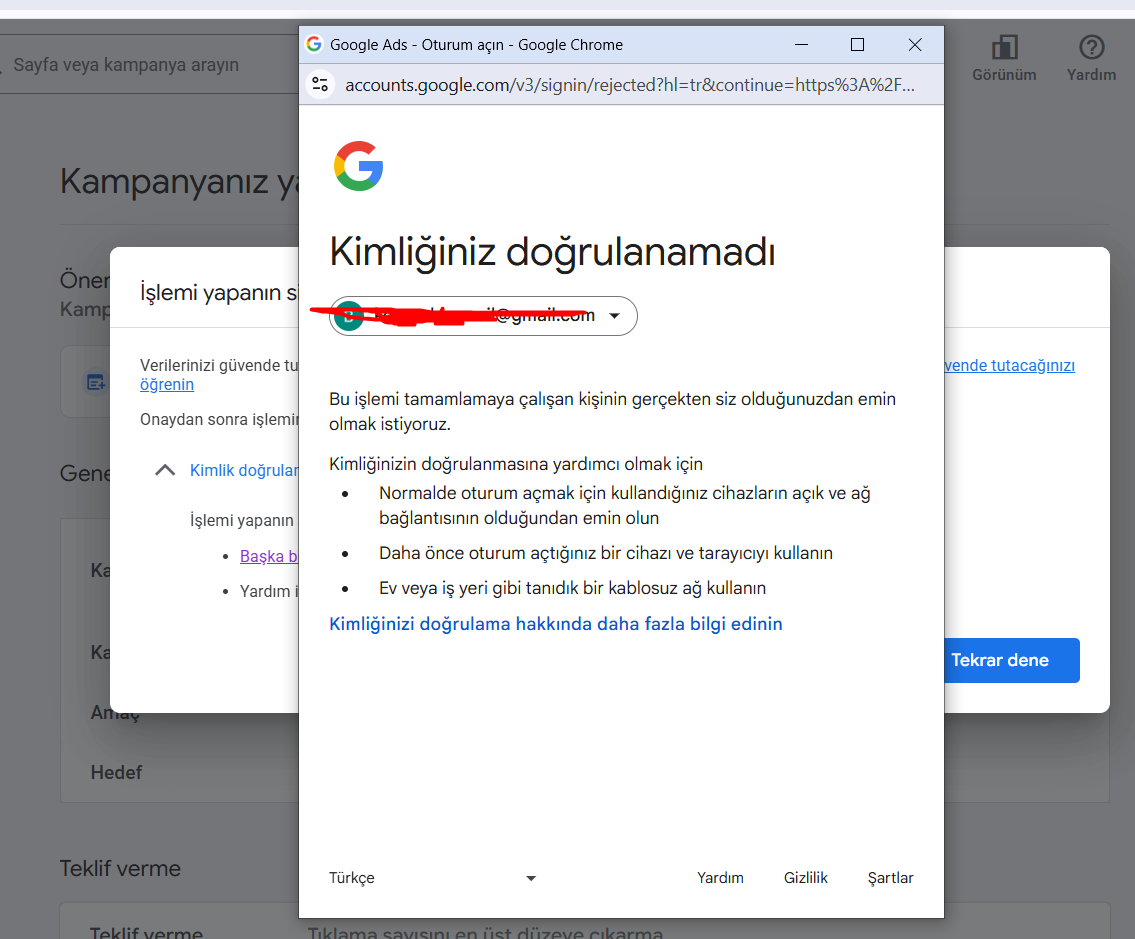Image resolution: width=1135 pixels, height=939 pixels.
Task: Minimize the Google sign-in popup window
Action: click(x=801, y=44)
